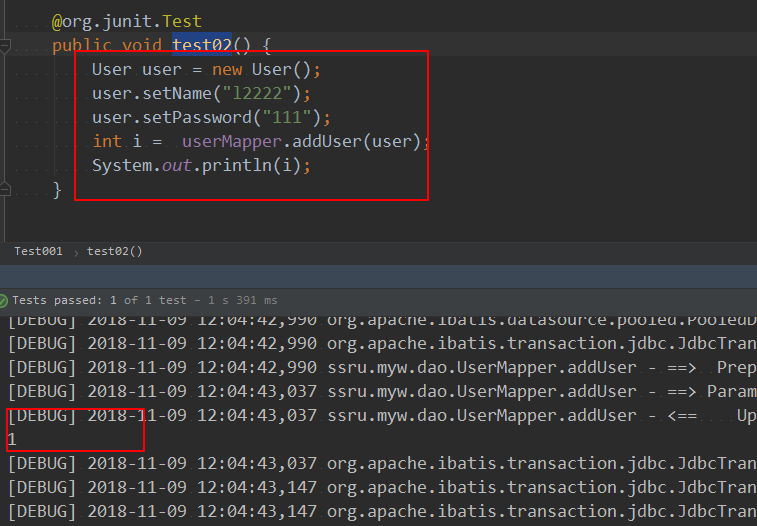Click the System.out.println(i) line
This screenshot has height=526, width=757.
201,166
